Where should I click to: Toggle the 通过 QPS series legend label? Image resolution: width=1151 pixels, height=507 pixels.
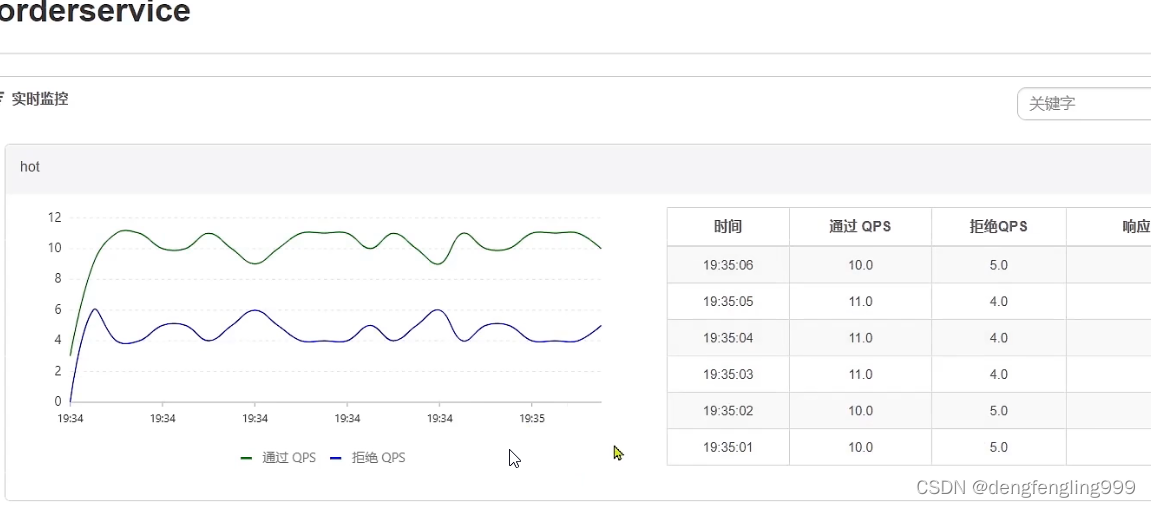point(289,458)
